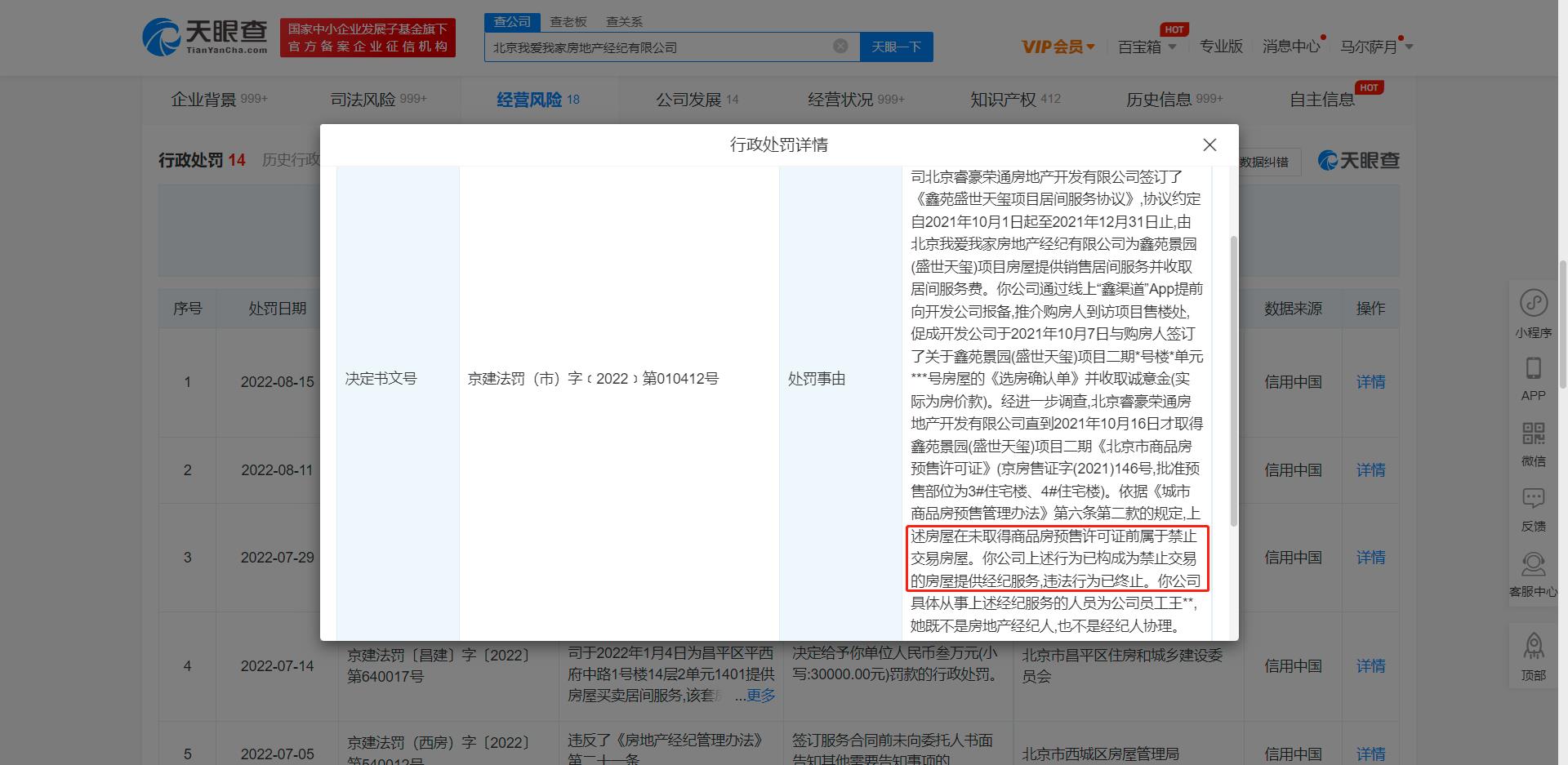Select the 历史信息 tab
Screen dimensions: 1568x765
pos(1174,100)
